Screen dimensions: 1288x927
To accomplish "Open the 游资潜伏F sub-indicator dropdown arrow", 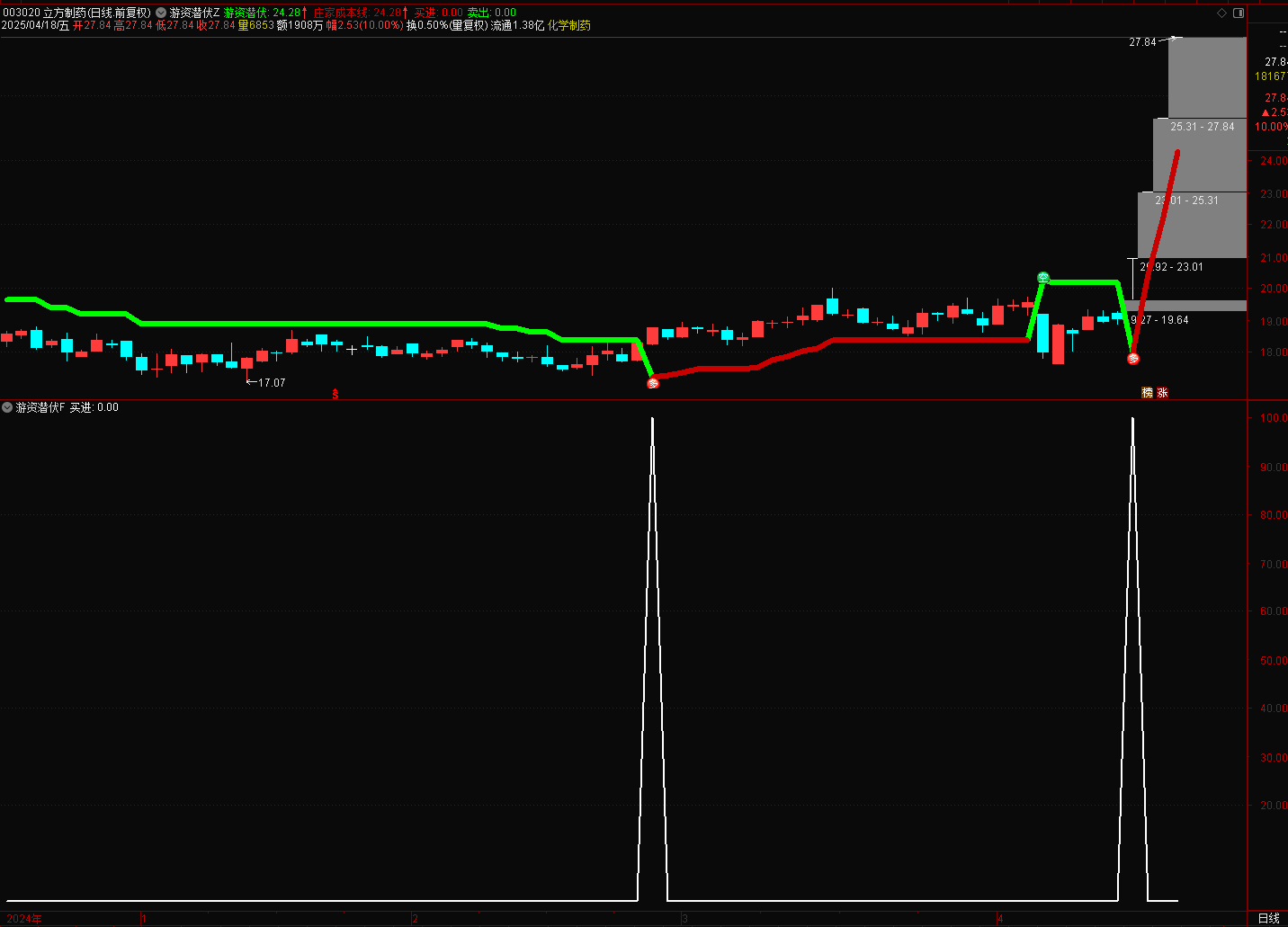I will [7, 407].
